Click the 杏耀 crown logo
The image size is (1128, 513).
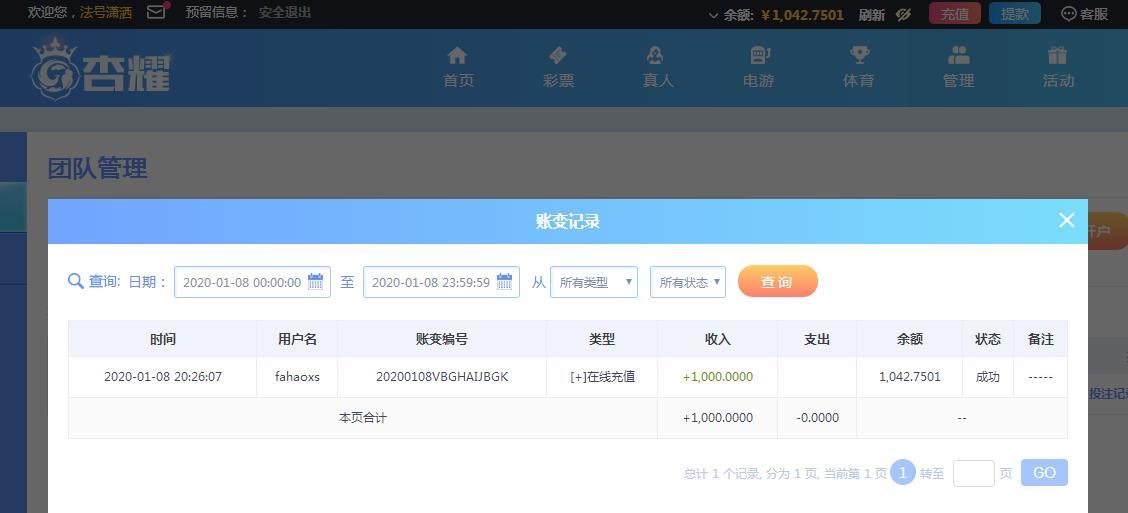coord(101,69)
